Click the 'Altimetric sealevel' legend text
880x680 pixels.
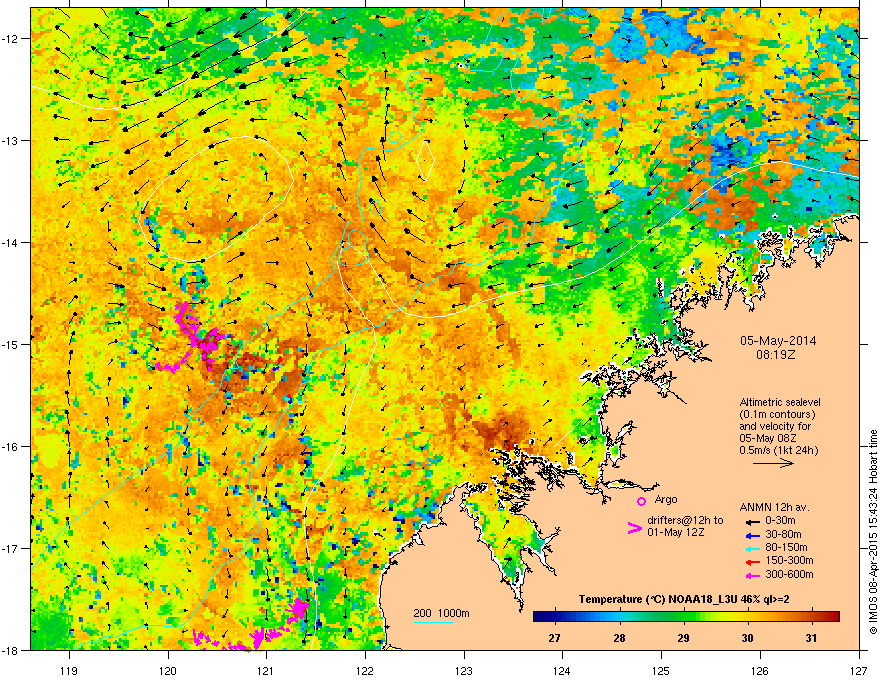(780, 402)
